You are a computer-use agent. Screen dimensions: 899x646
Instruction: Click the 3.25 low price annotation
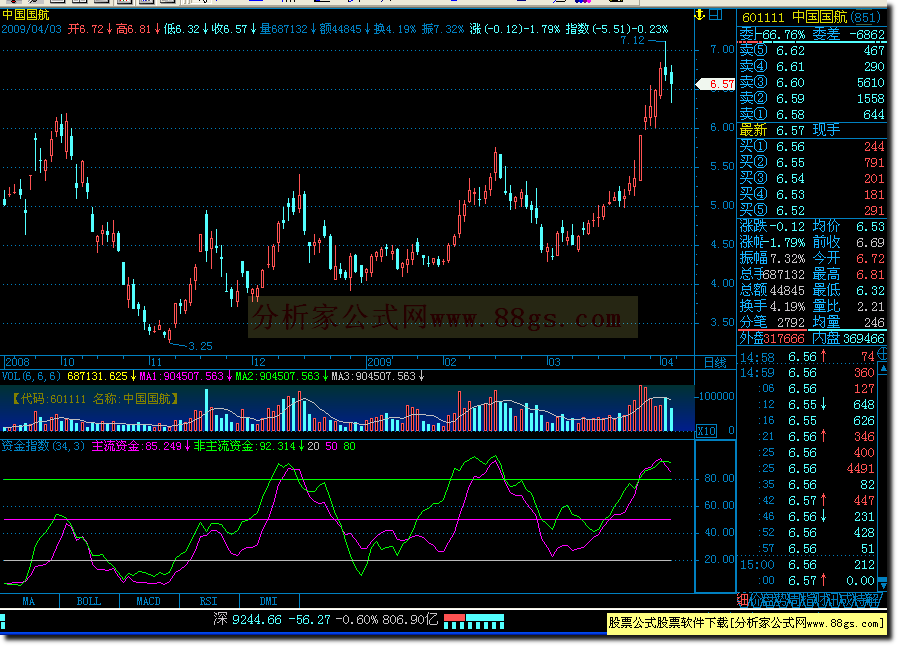(200, 346)
